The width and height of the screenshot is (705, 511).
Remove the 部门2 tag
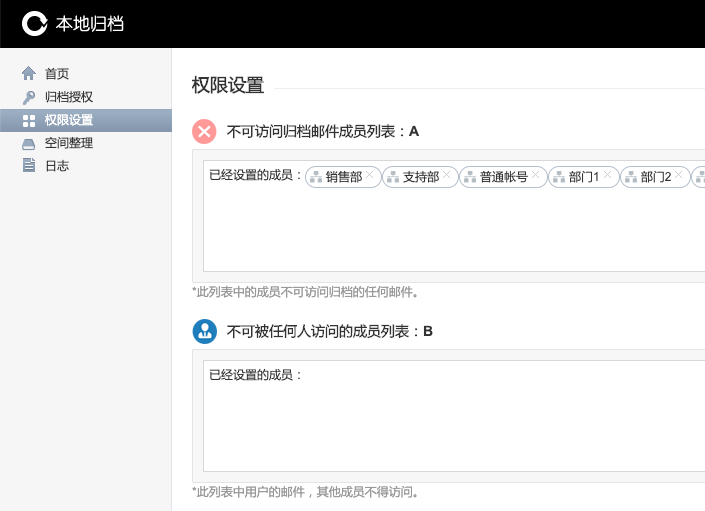click(x=679, y=174)
